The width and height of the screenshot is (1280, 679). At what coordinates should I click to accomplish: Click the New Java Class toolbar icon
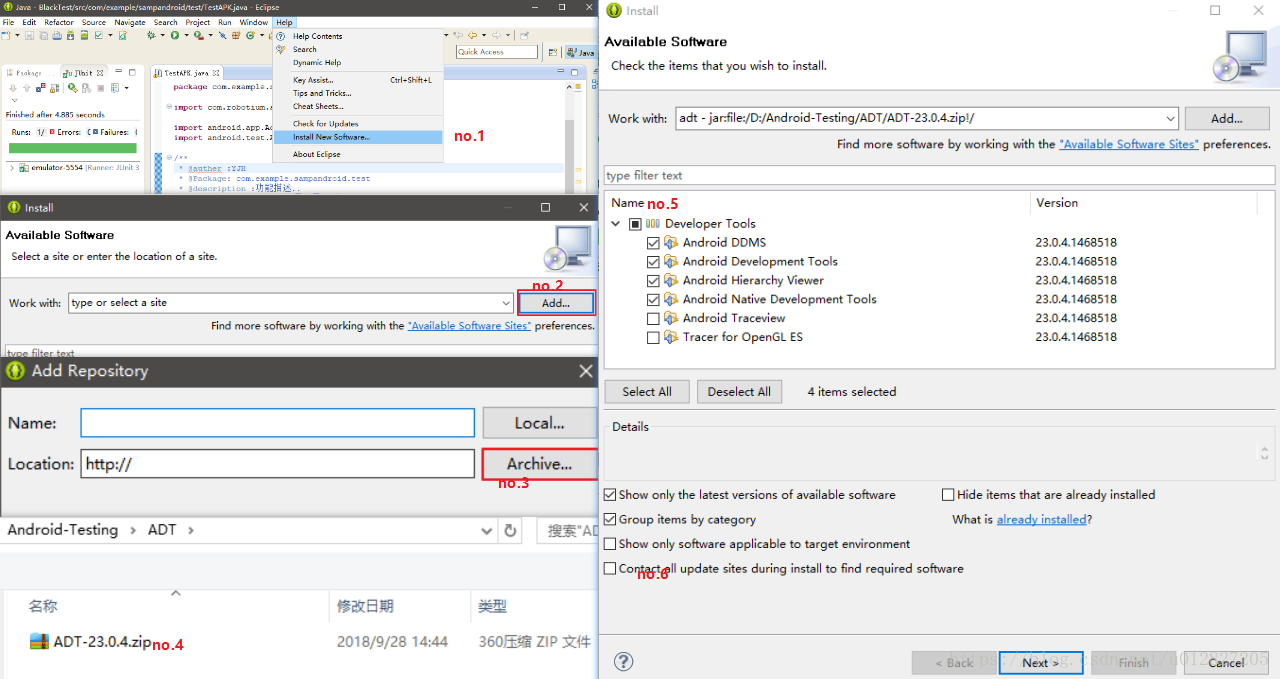click(250, 35)
